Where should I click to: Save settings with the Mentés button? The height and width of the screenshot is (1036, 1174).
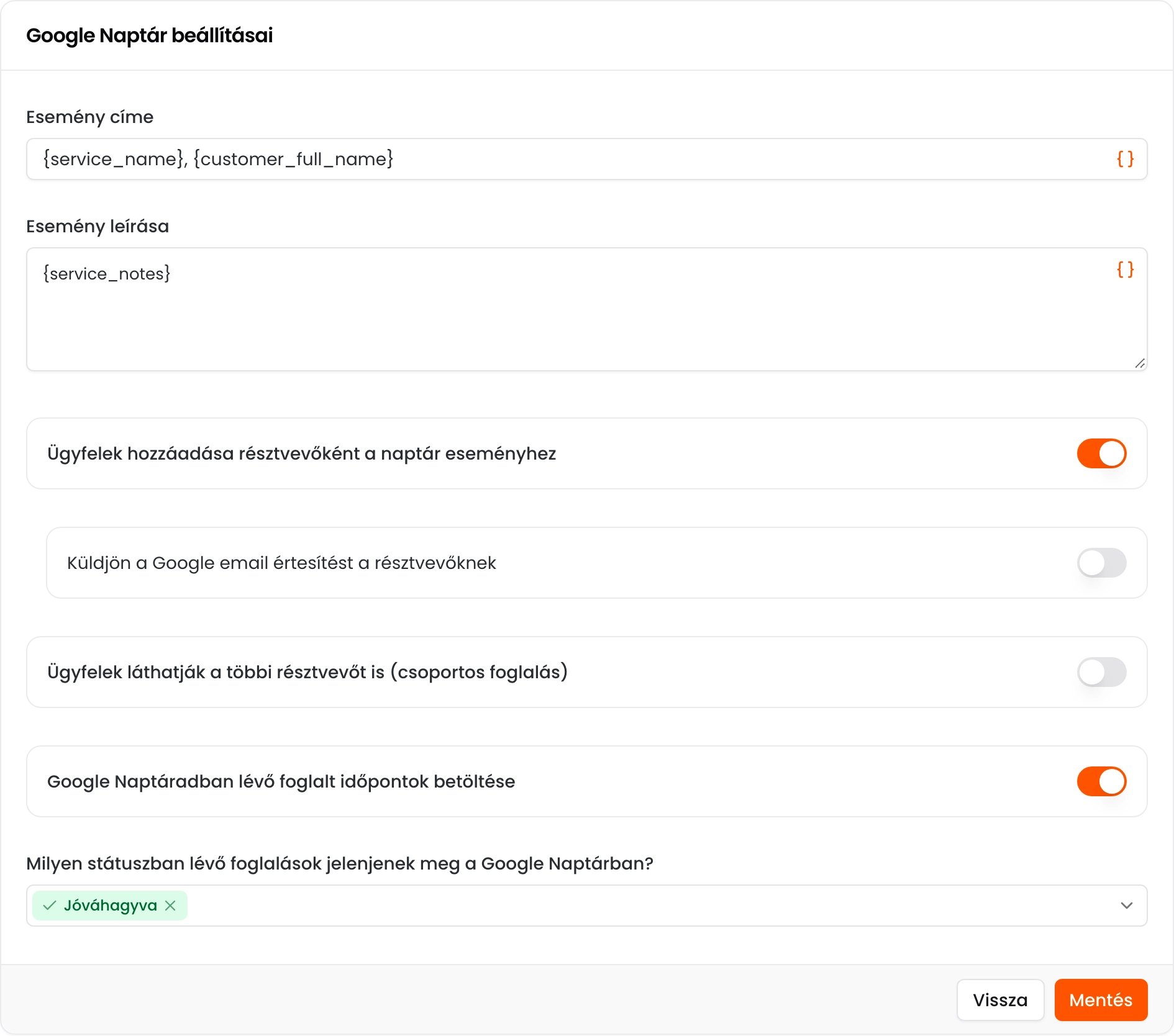[1101, 1000]
